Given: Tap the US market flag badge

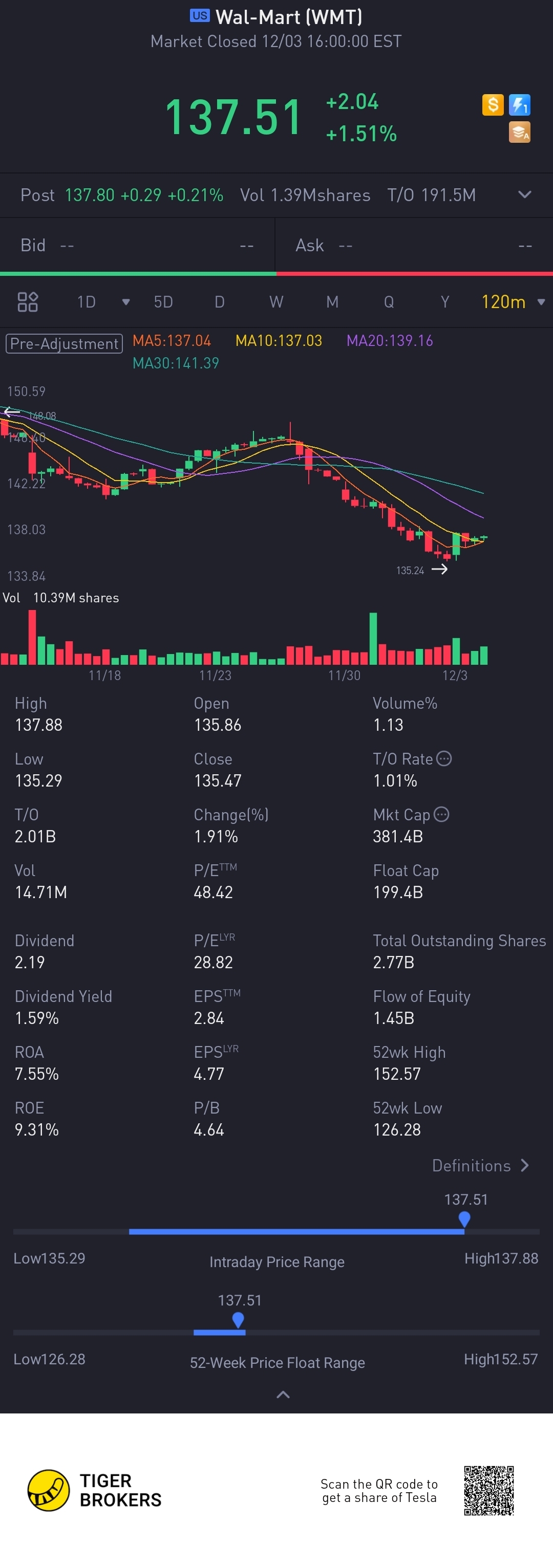Looking at the screenshot, I should 200,16.
